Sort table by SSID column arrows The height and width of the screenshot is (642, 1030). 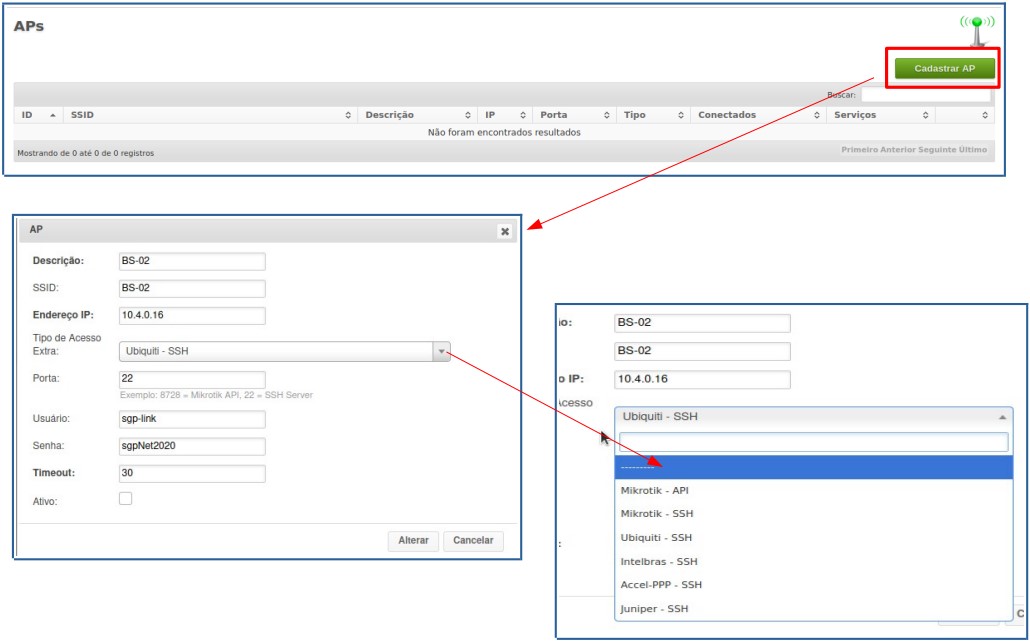pyautogui.click(x=348, y=116)
